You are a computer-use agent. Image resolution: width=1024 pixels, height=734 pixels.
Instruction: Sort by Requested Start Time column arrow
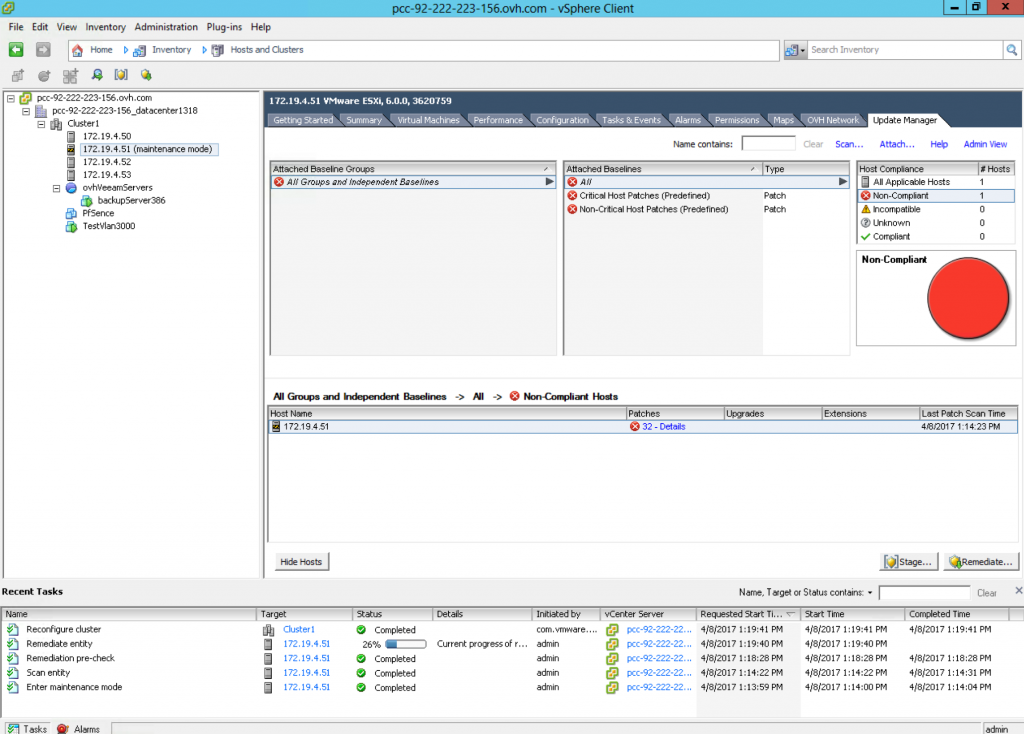click(791, 614)
